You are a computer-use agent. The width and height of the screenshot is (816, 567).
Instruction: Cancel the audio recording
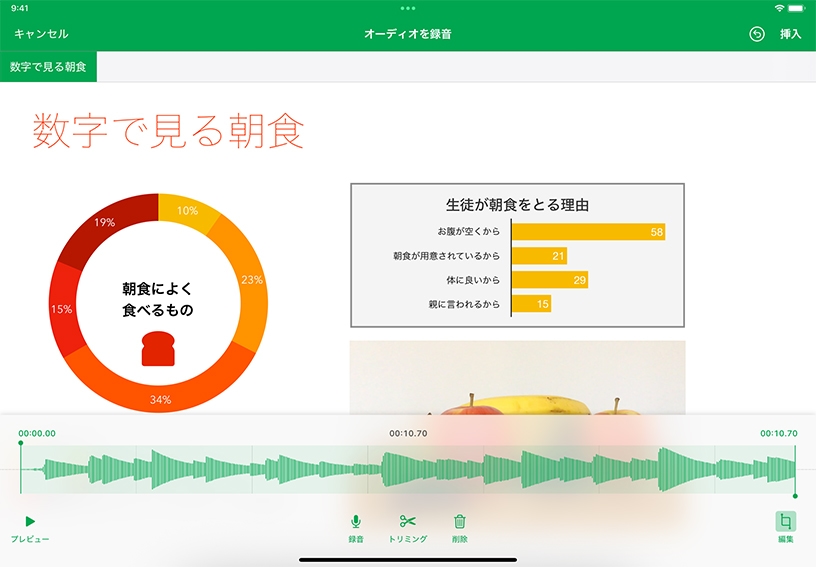(x=41, y=34)
